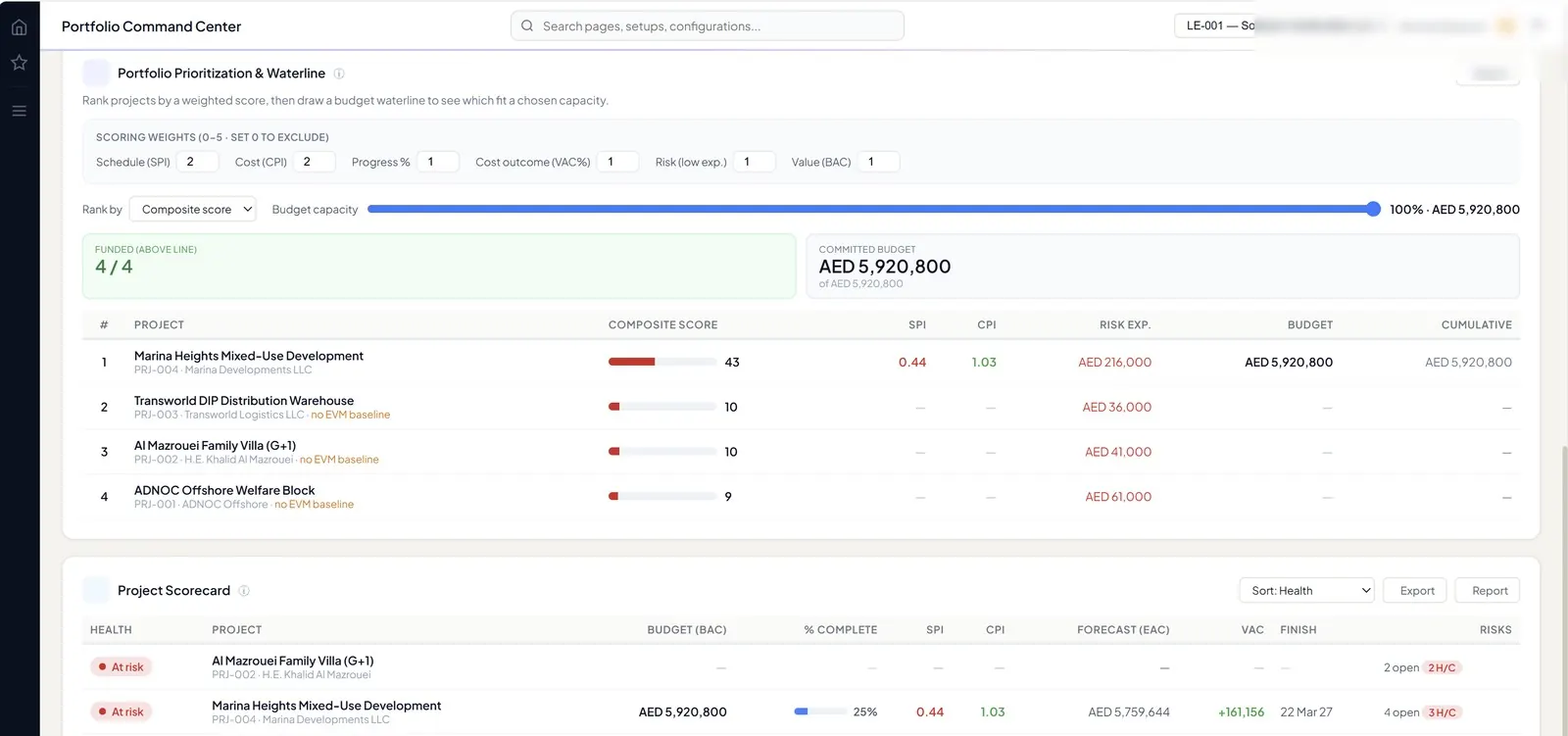Viewport: 1568px width, 736px height.
Task: Expand the hamburger menu in sidebar
Action: point(19,111)
